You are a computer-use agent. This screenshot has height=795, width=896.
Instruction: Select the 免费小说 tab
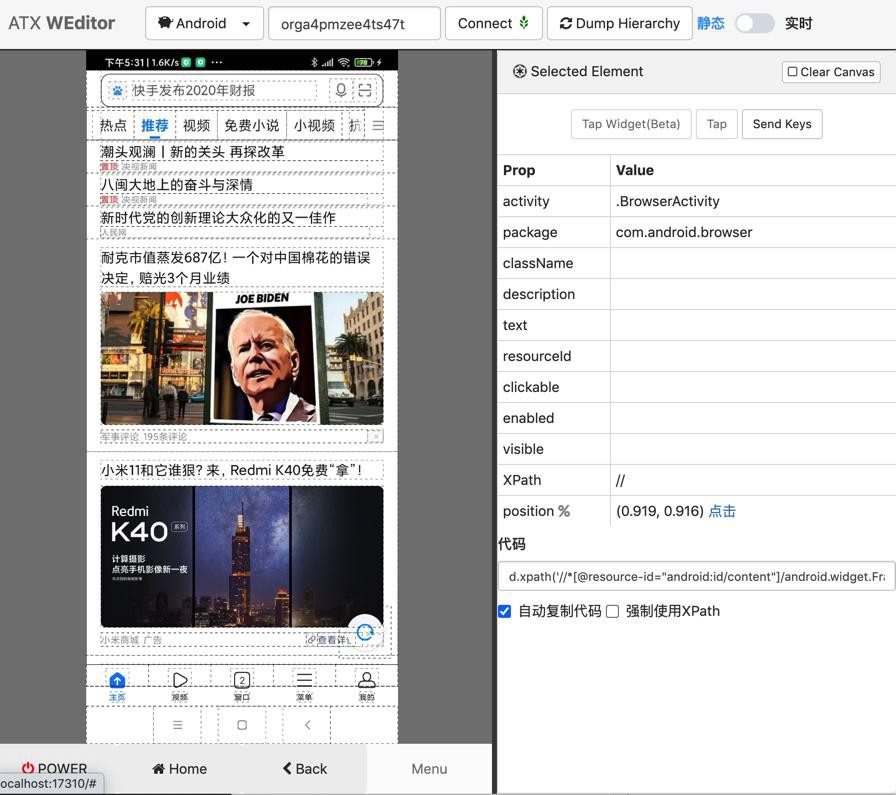(x=251, y=125)
